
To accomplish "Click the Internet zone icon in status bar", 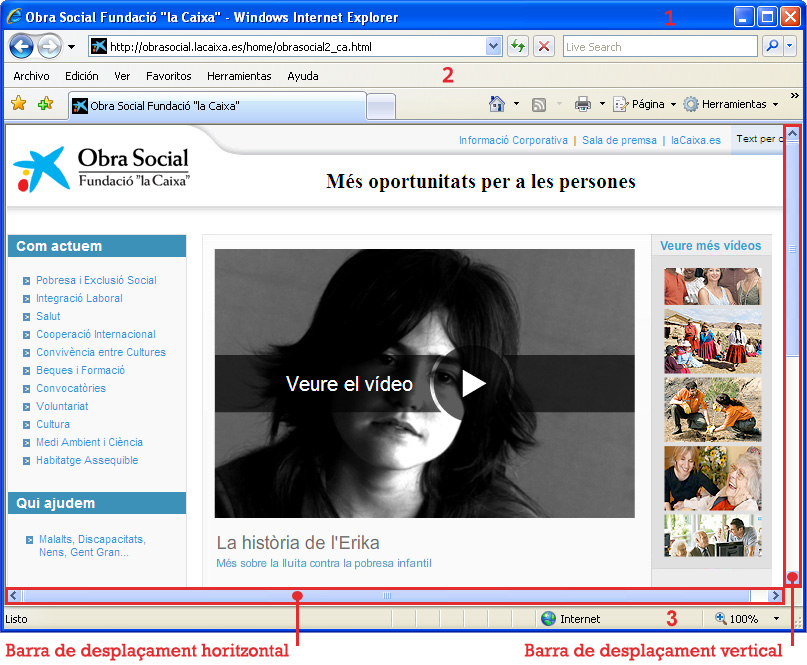I will [549, 618].
